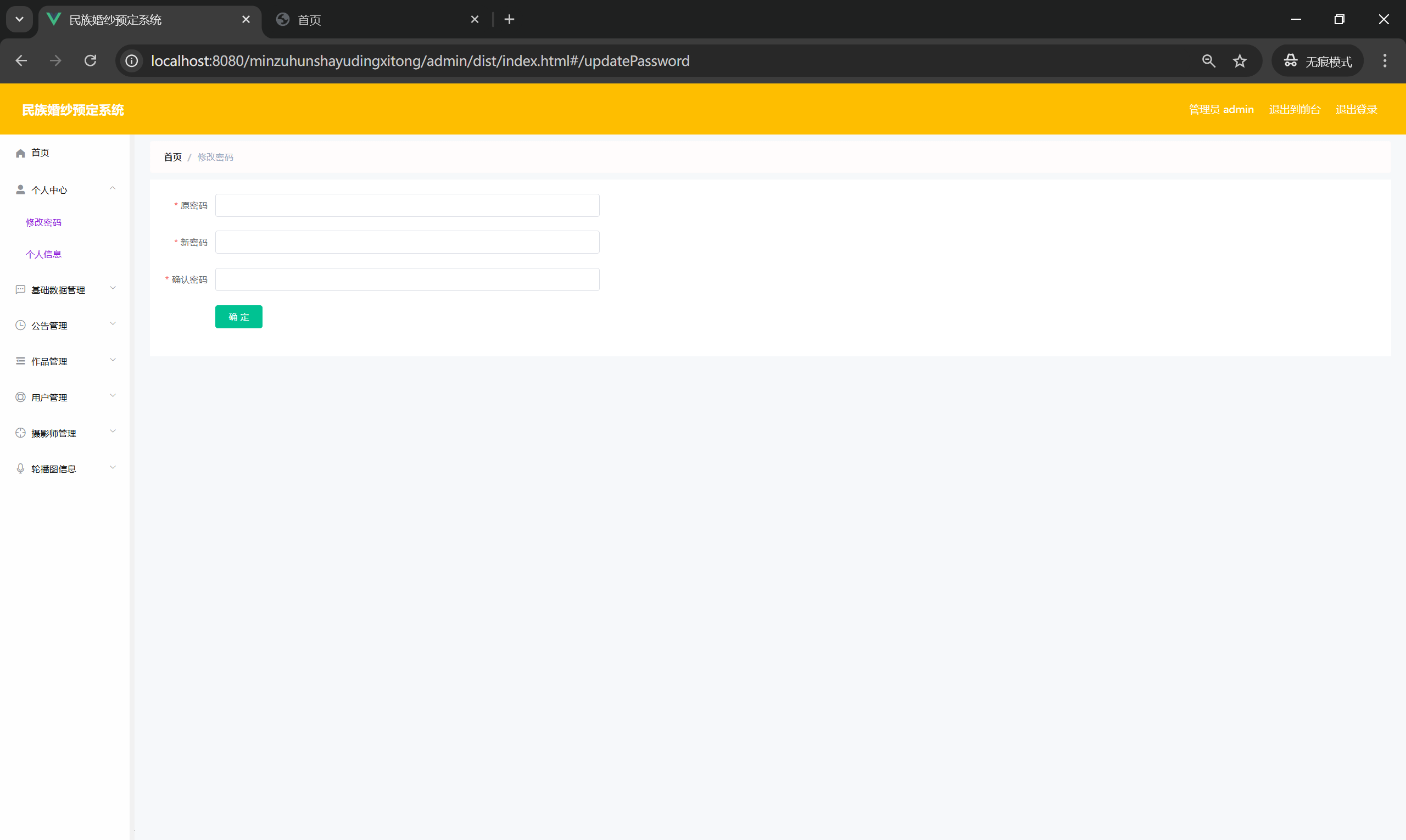Click the lifebuoy icon beside 用户管理
This screenshot has height=840, width=1406.
tap(20, 397)
